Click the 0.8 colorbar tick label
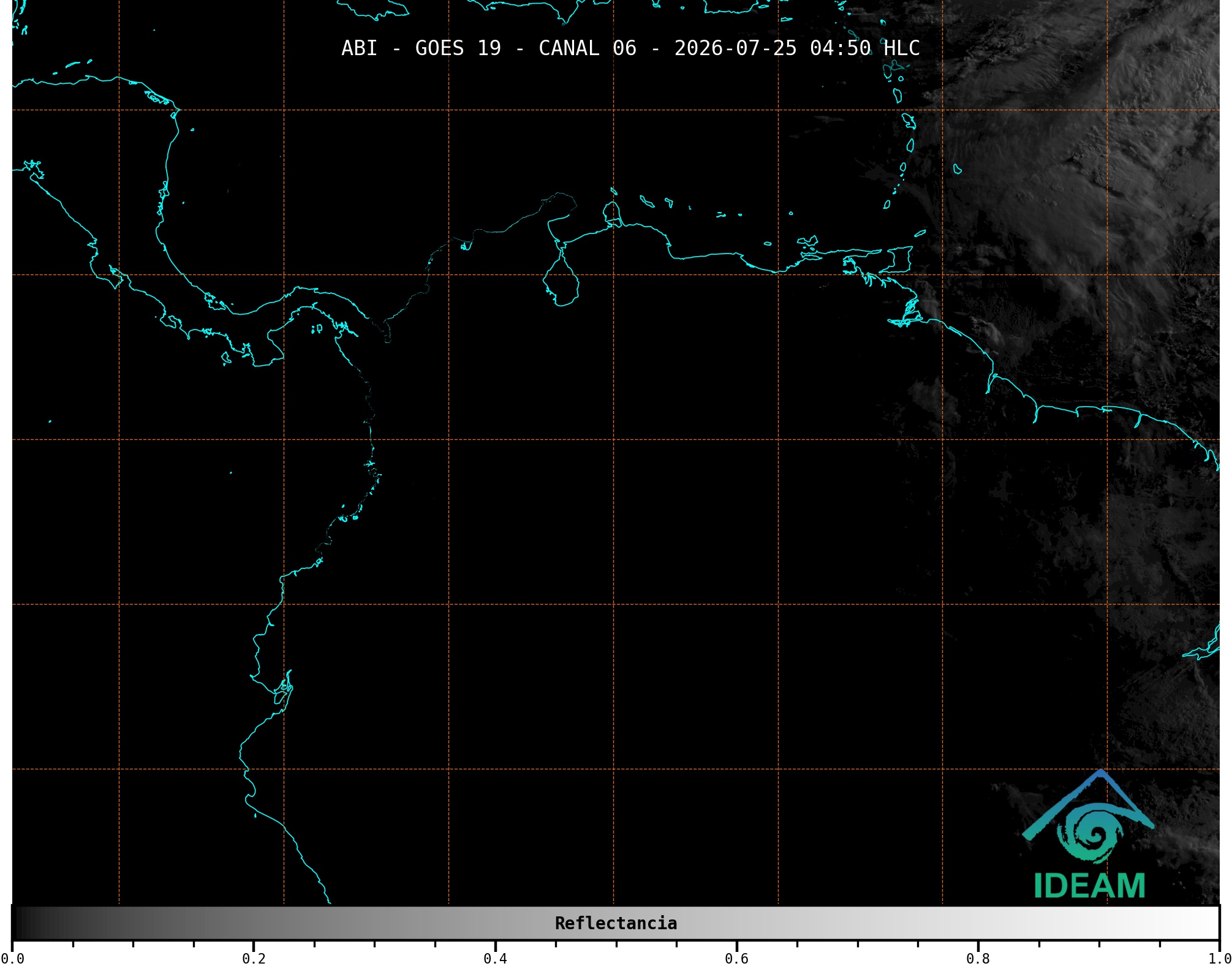 click(x=978, y=959)
